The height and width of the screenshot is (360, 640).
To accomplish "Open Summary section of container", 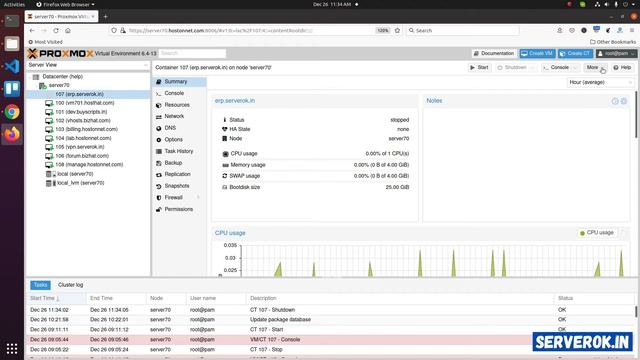I will [180, 82].
